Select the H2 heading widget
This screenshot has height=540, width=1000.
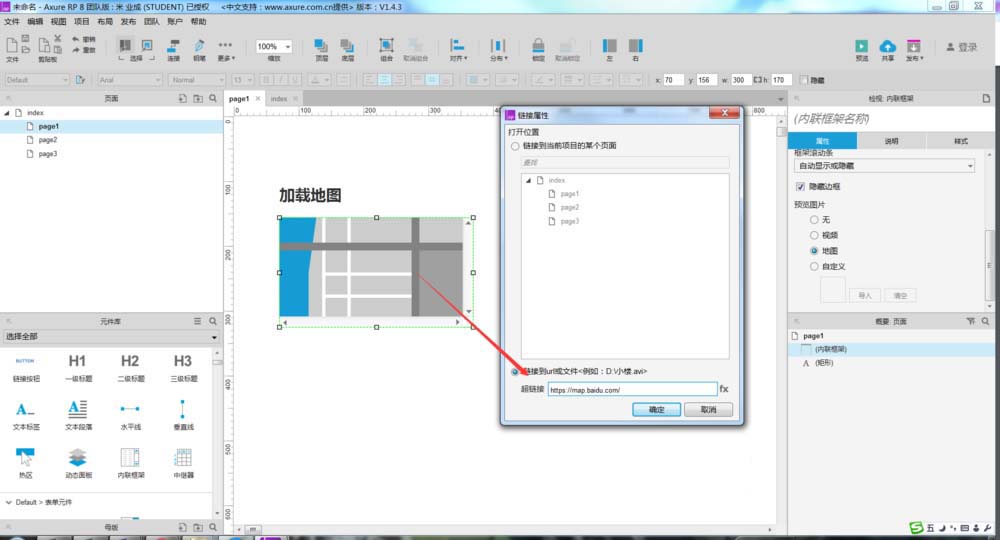tap(130, 367)
